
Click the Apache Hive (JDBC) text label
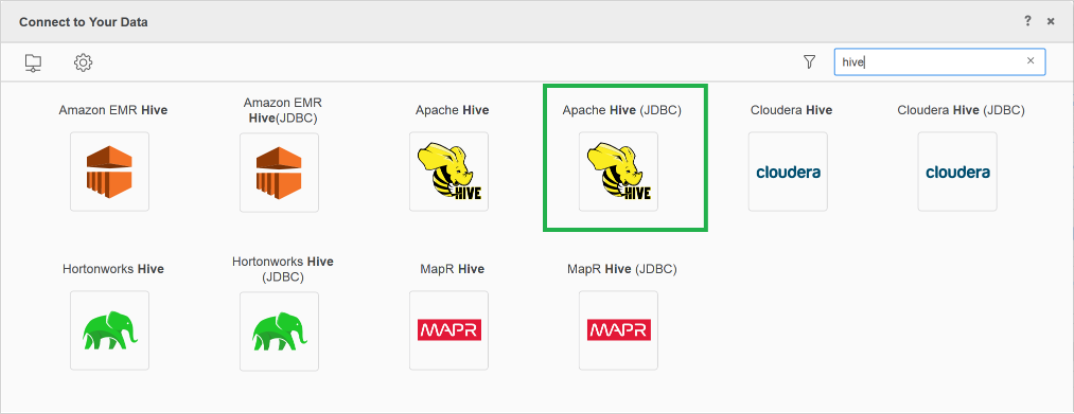click(622, 110)
